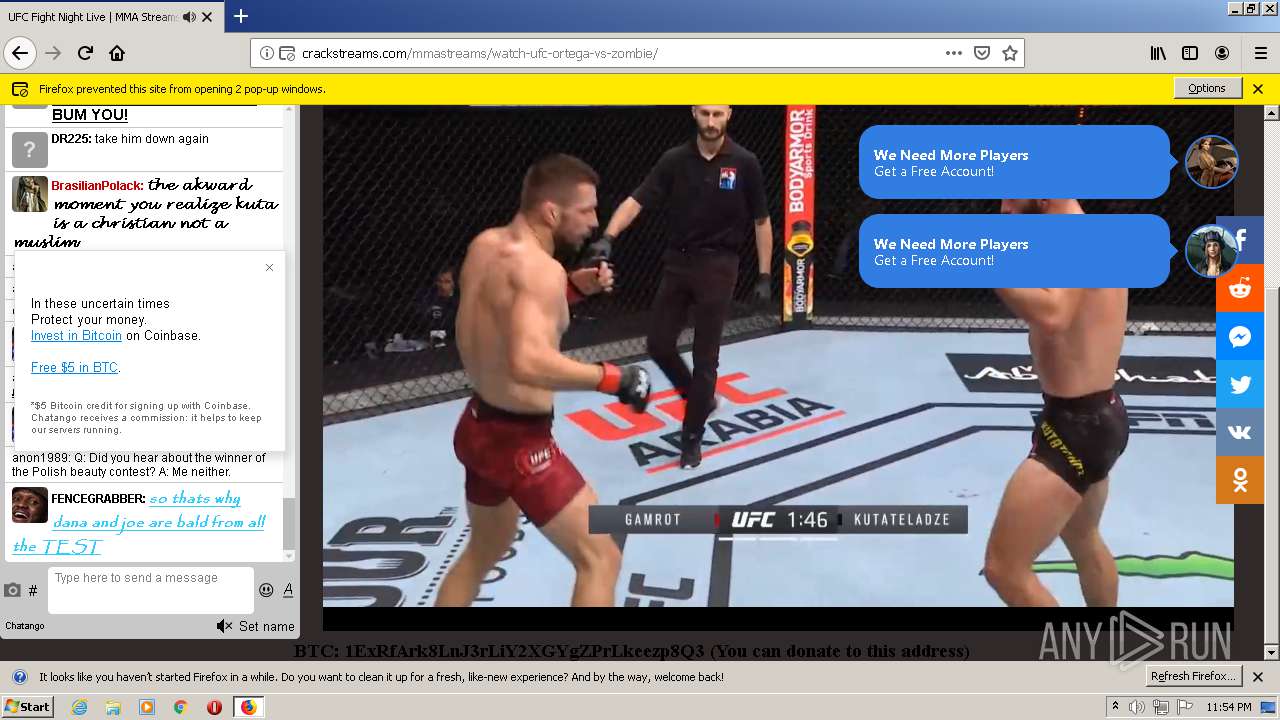Image resolution: width=1280 pixels, height=720 pixels.
Task: Close the UFC Fight Night Live tab
Action: tap(207, 17)
